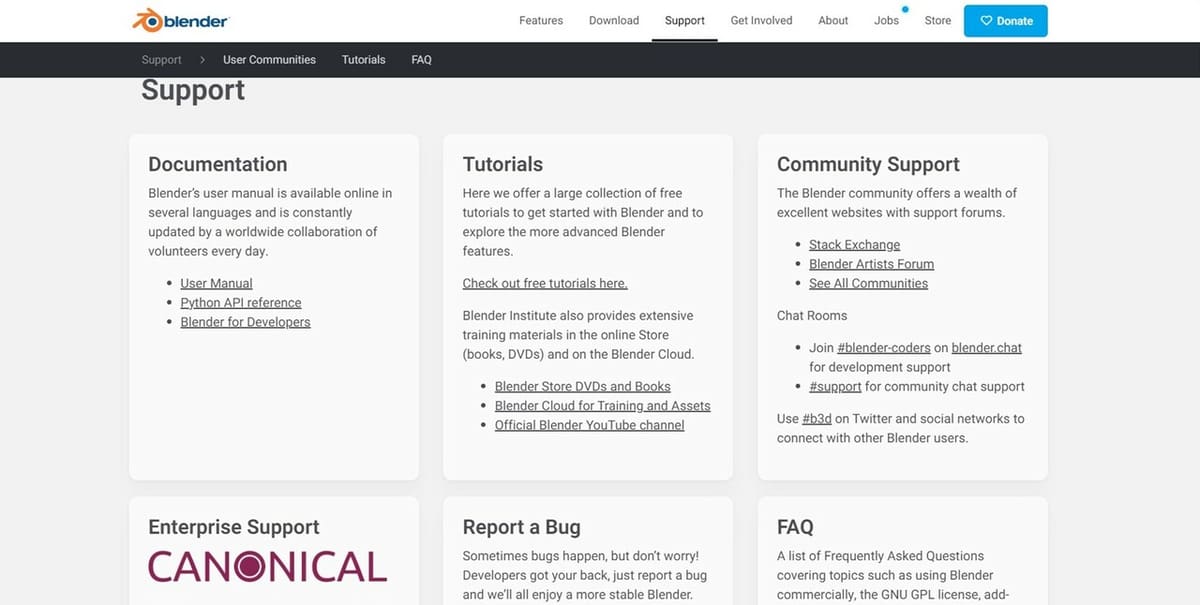Click the Chat Rooms label
Image resolution: width=1200 pixels, height=605 pixels.
click(812, 316)
